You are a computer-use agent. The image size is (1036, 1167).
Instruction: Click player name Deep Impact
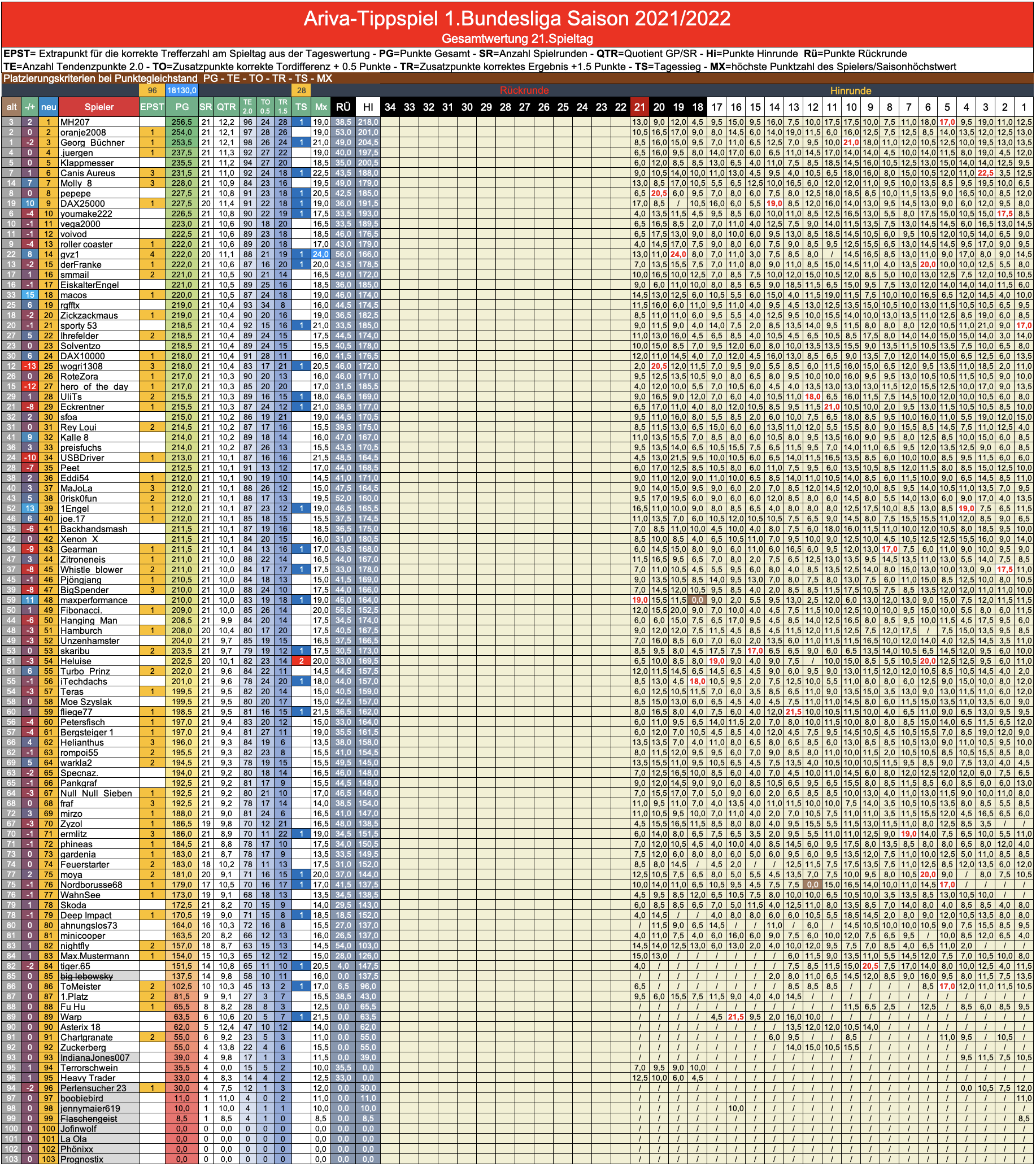[x=86, y=915]
